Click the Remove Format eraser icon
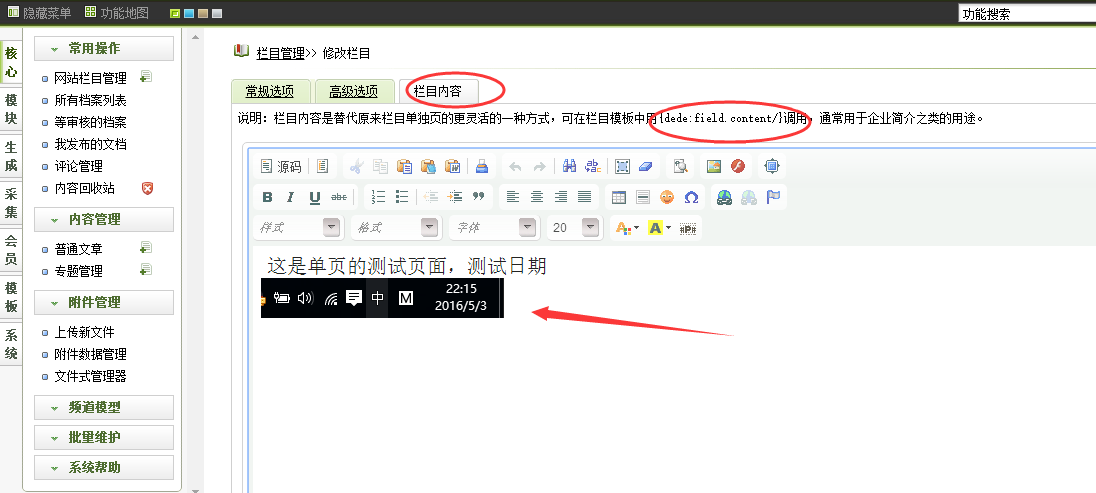 [x=646, y=166]
